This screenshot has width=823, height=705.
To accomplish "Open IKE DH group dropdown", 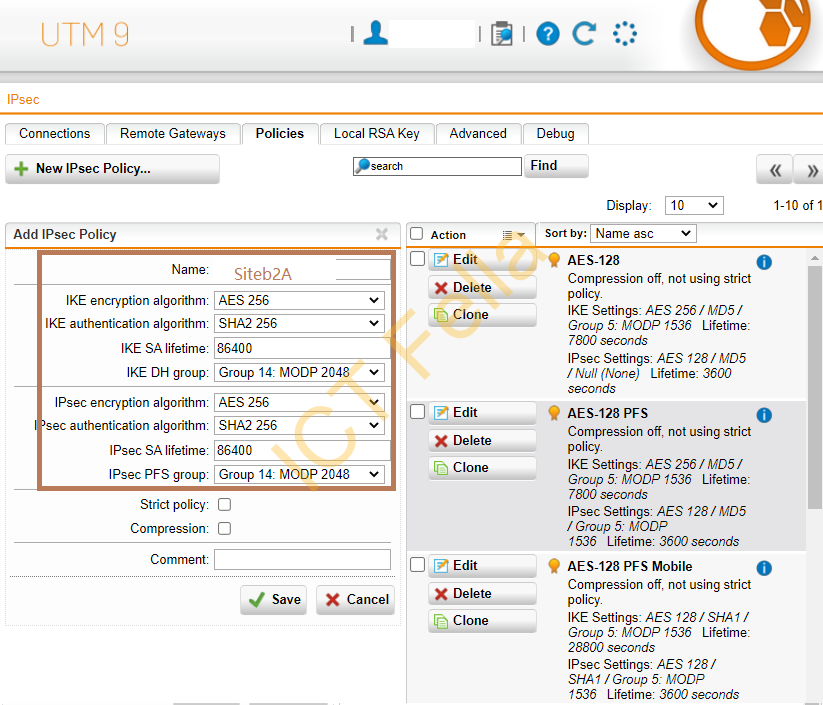I will 299,372.
